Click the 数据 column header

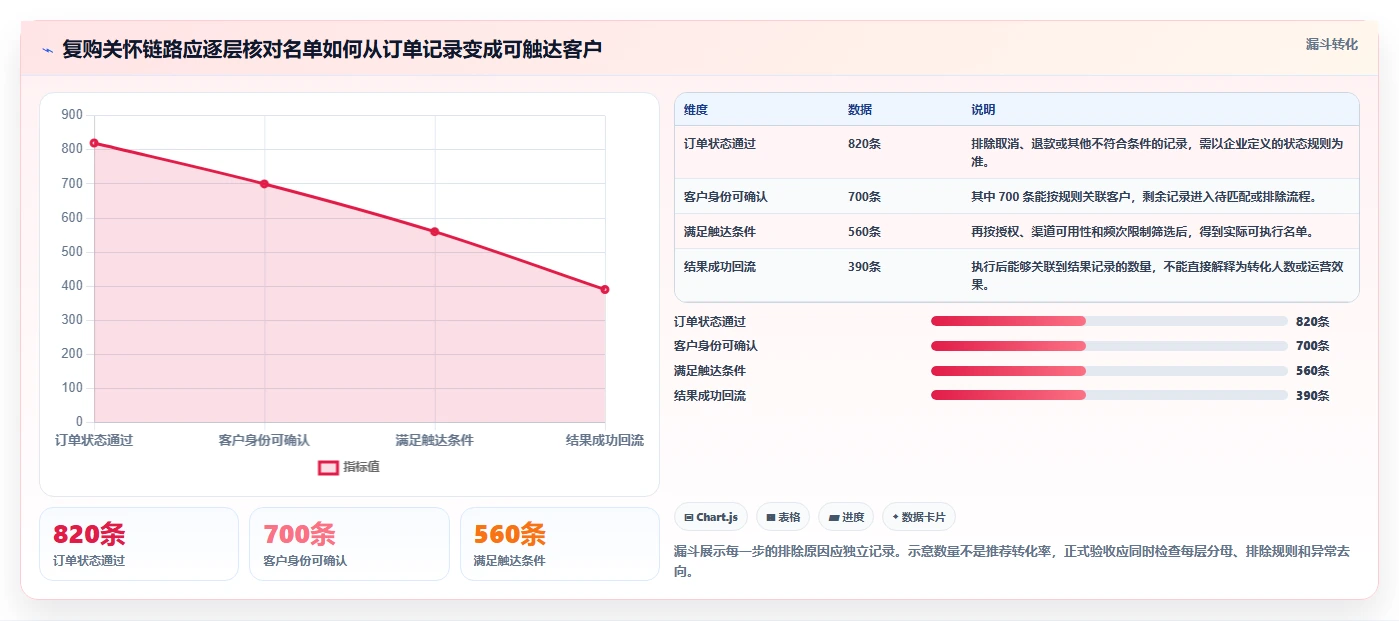click(860, 110)
